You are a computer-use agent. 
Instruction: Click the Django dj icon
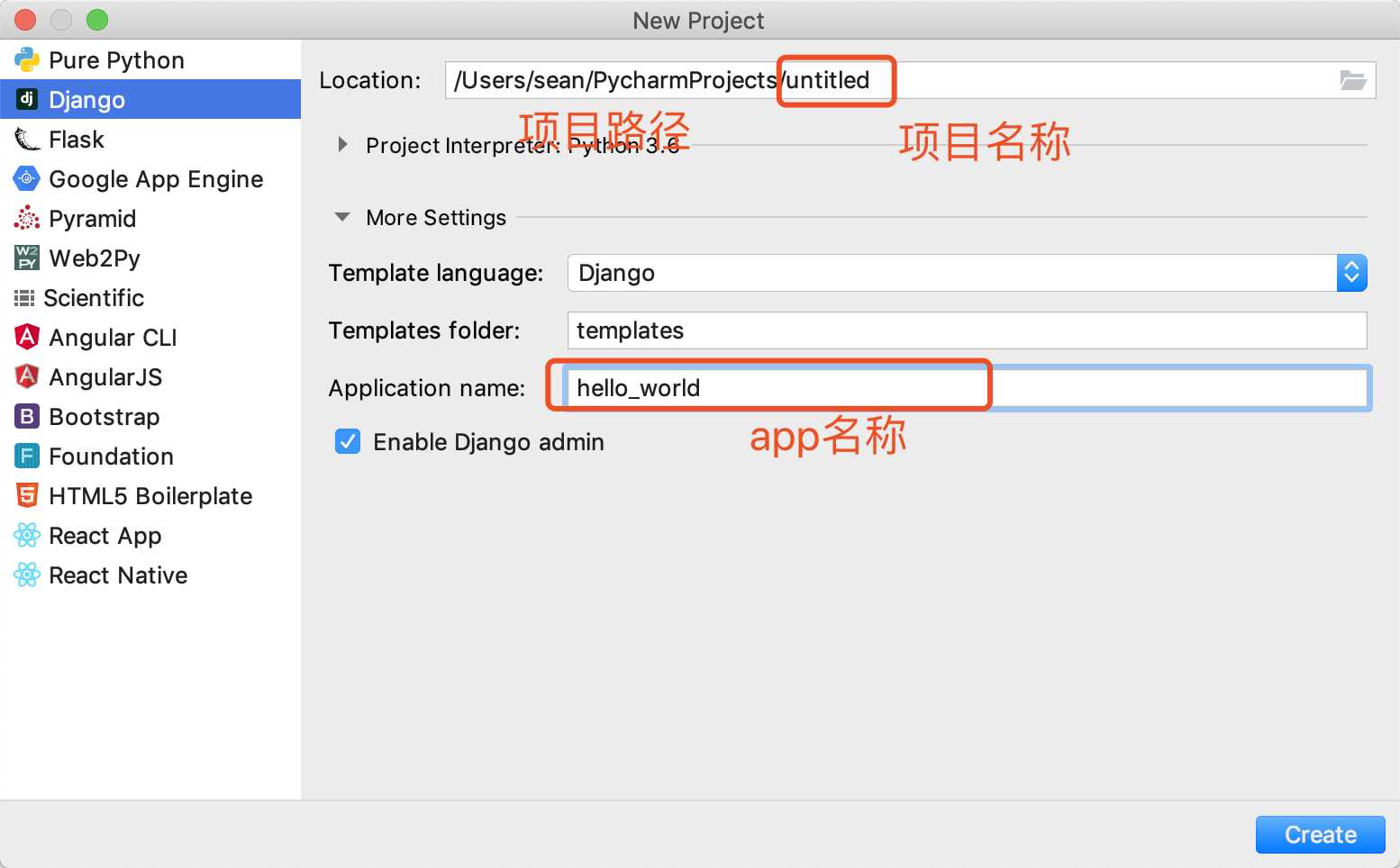(27, 99)
